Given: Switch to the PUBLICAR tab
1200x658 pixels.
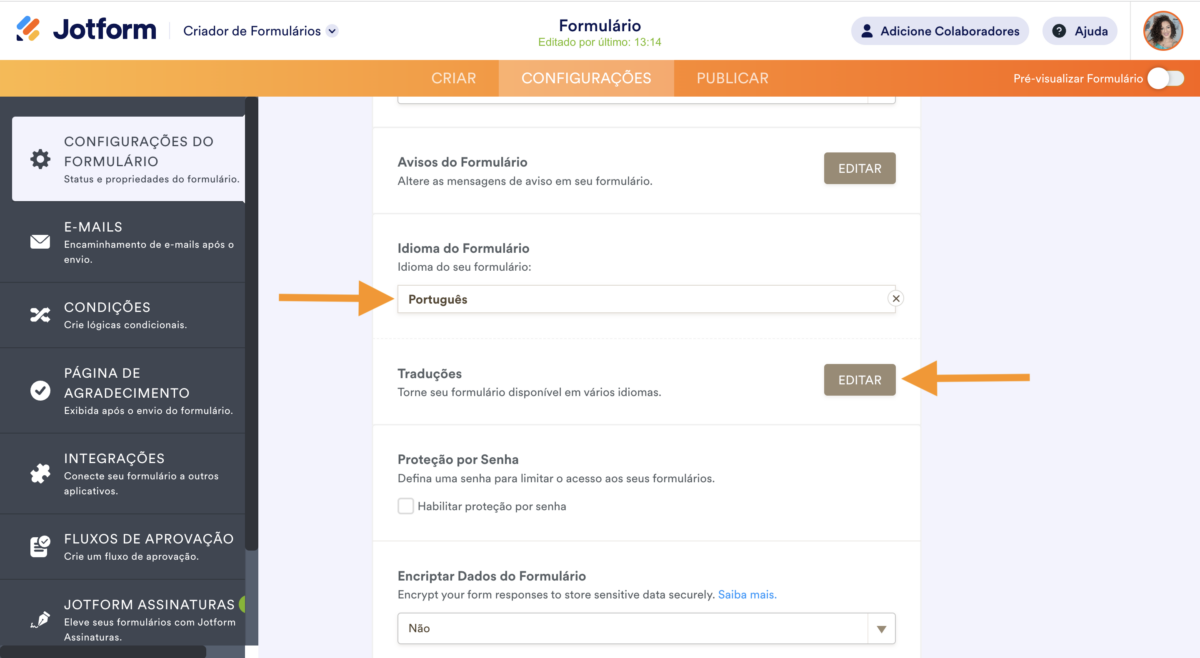Looking at the screenshot, I should (732, 78).
